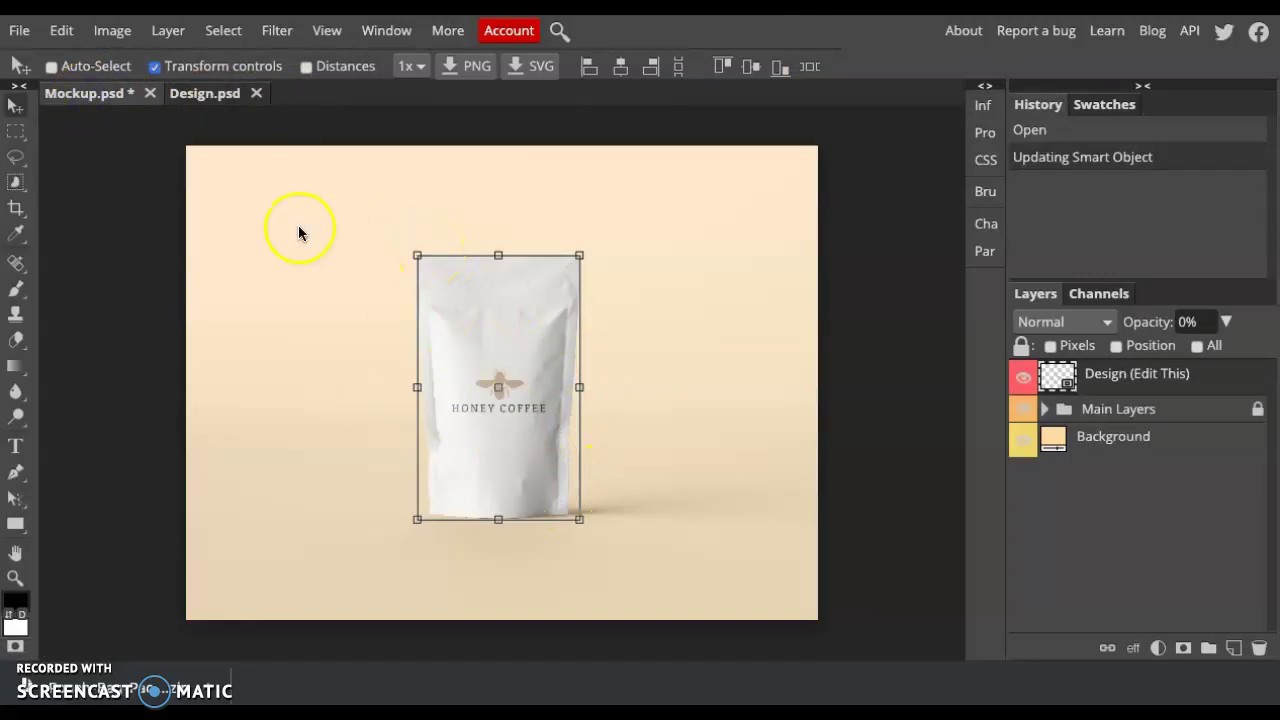Open the Normal blend mode dropdown
Screen dimensions: 1280x720
click(x=1064, y=322)
